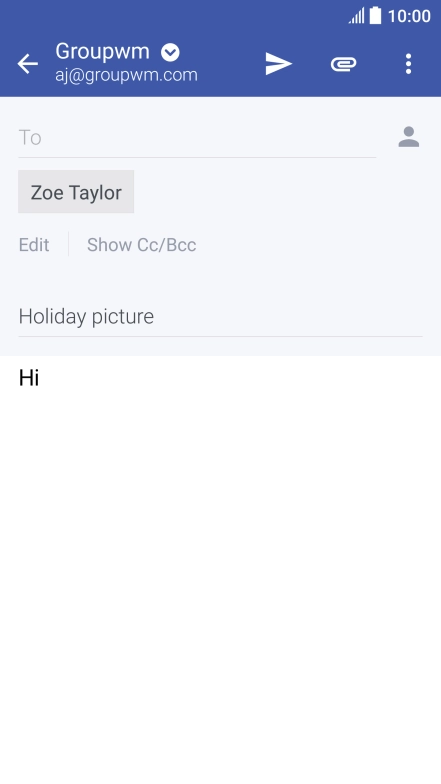Tap the signal strength status icon
Image resolution: width=441 pixels, height=784 pixels.
[x=356, y=16]
